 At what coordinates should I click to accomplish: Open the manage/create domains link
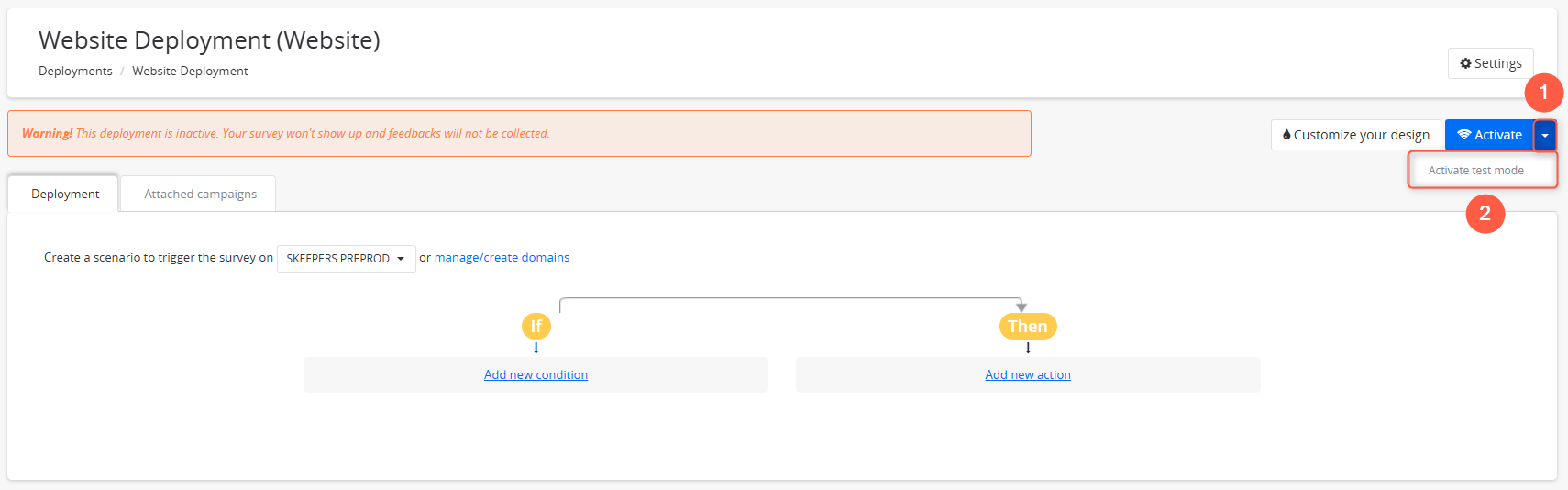click(x=502, y=258)
